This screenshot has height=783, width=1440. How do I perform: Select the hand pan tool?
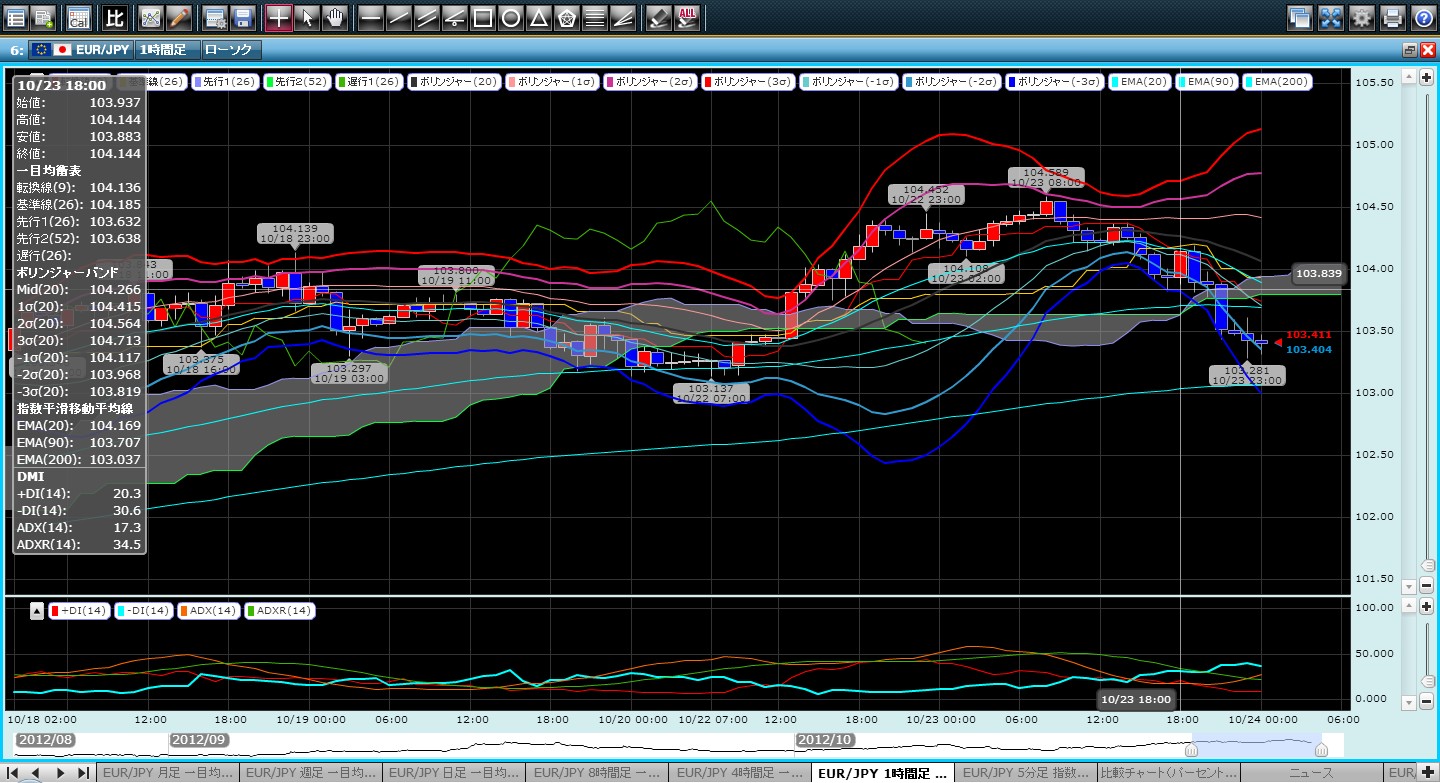point(335,17)
